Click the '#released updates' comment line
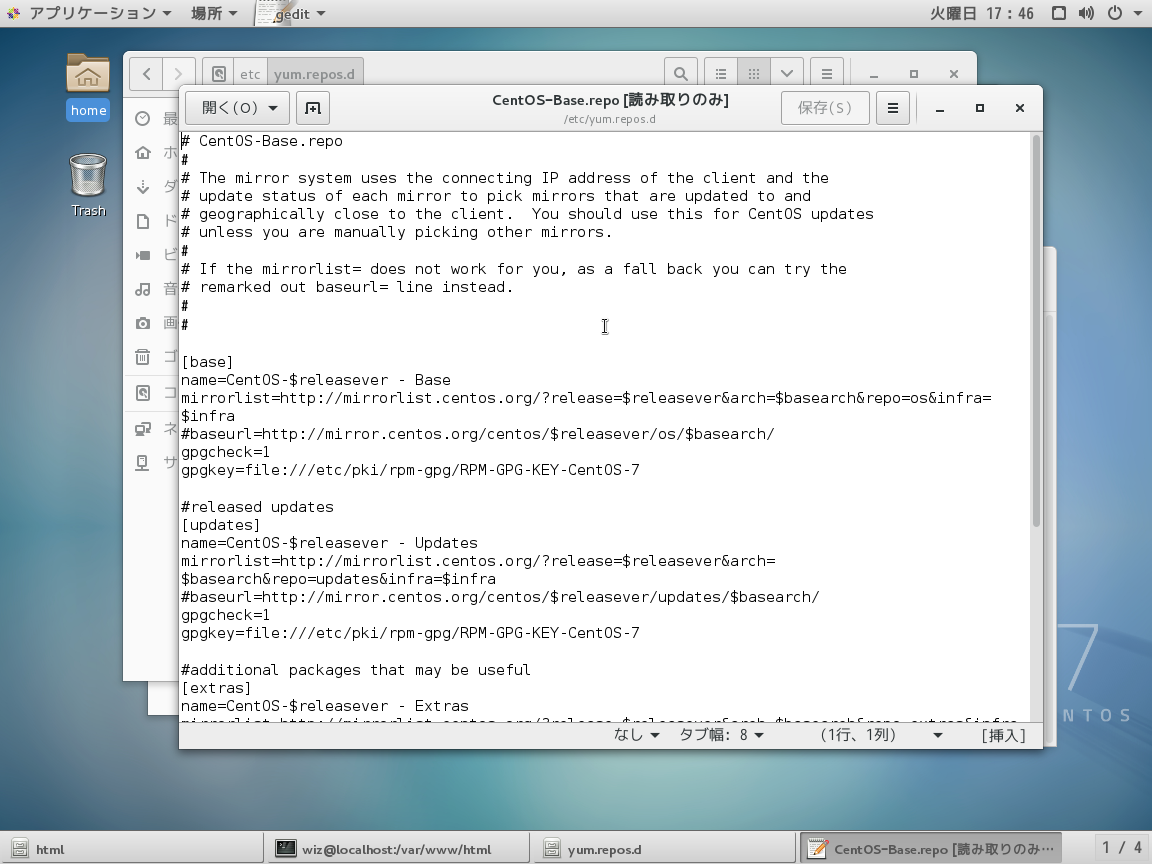Screen dimensions: 1152x864 coord(257,507)
